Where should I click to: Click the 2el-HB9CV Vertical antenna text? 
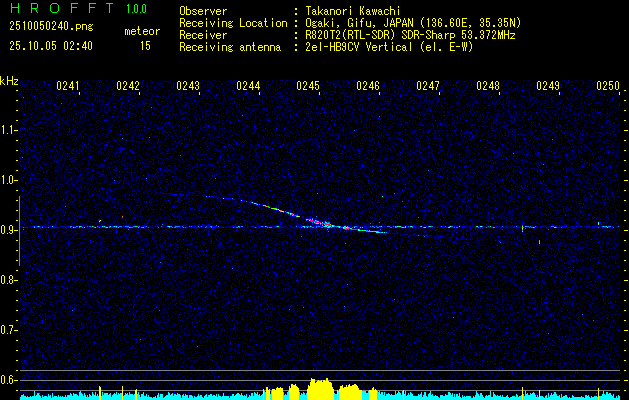pyautogui.click(x=389, y=47)
